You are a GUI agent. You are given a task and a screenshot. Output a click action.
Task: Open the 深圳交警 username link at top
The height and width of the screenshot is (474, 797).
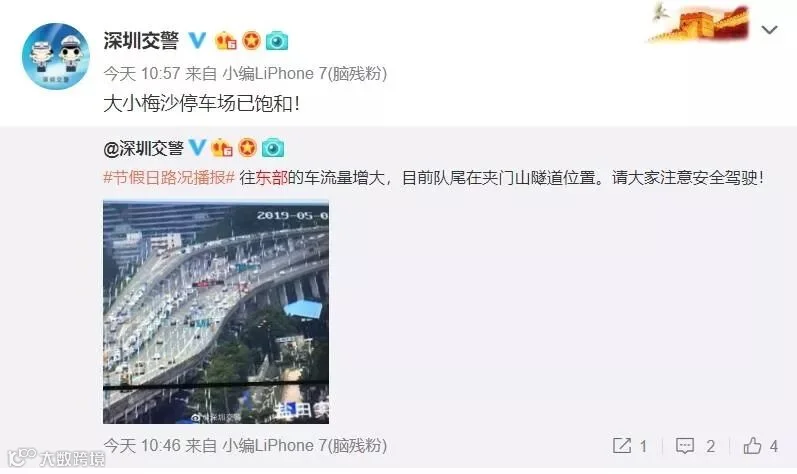(141, 41)
